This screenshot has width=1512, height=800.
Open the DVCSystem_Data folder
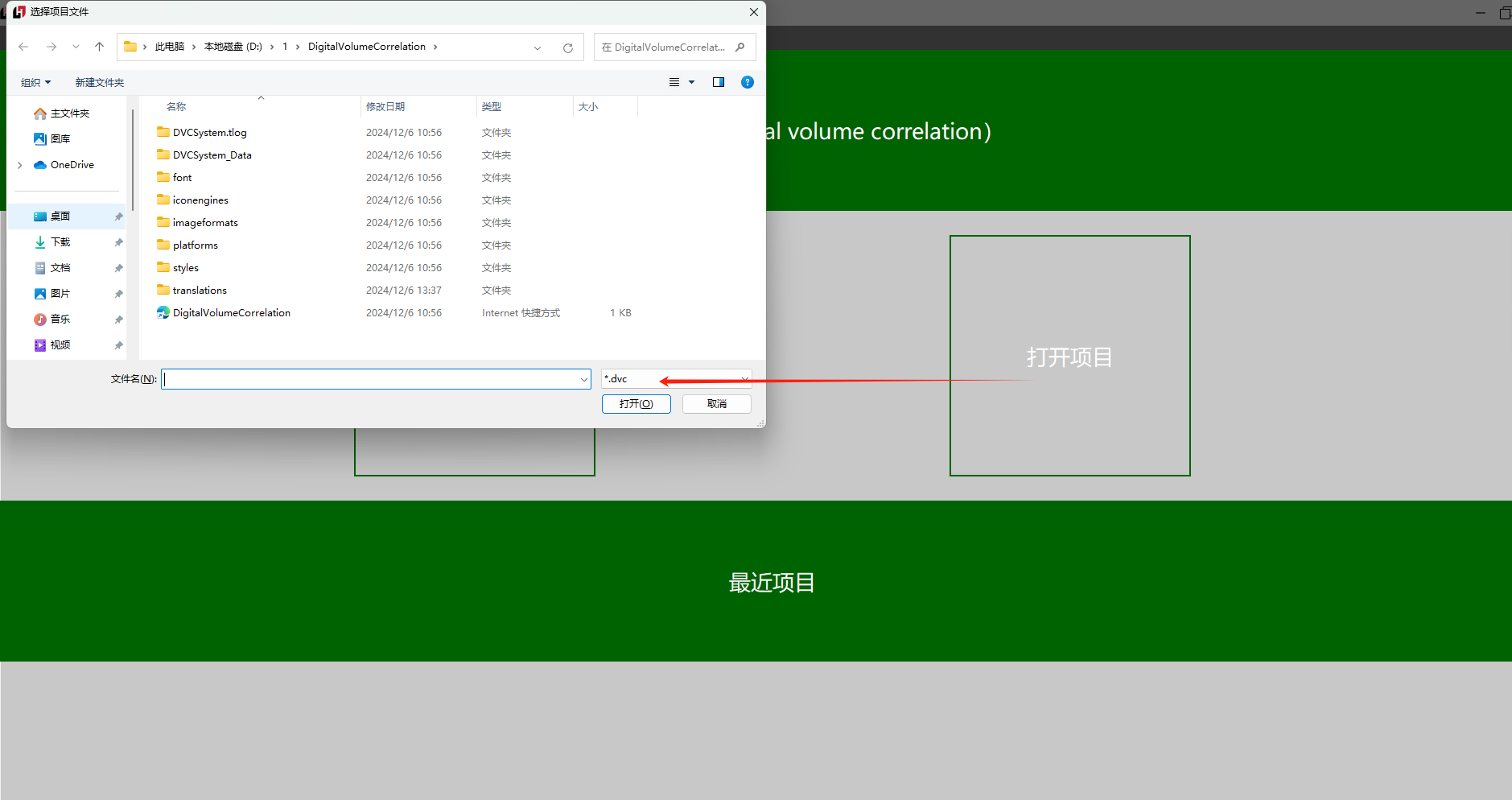(x=212, y=155)
